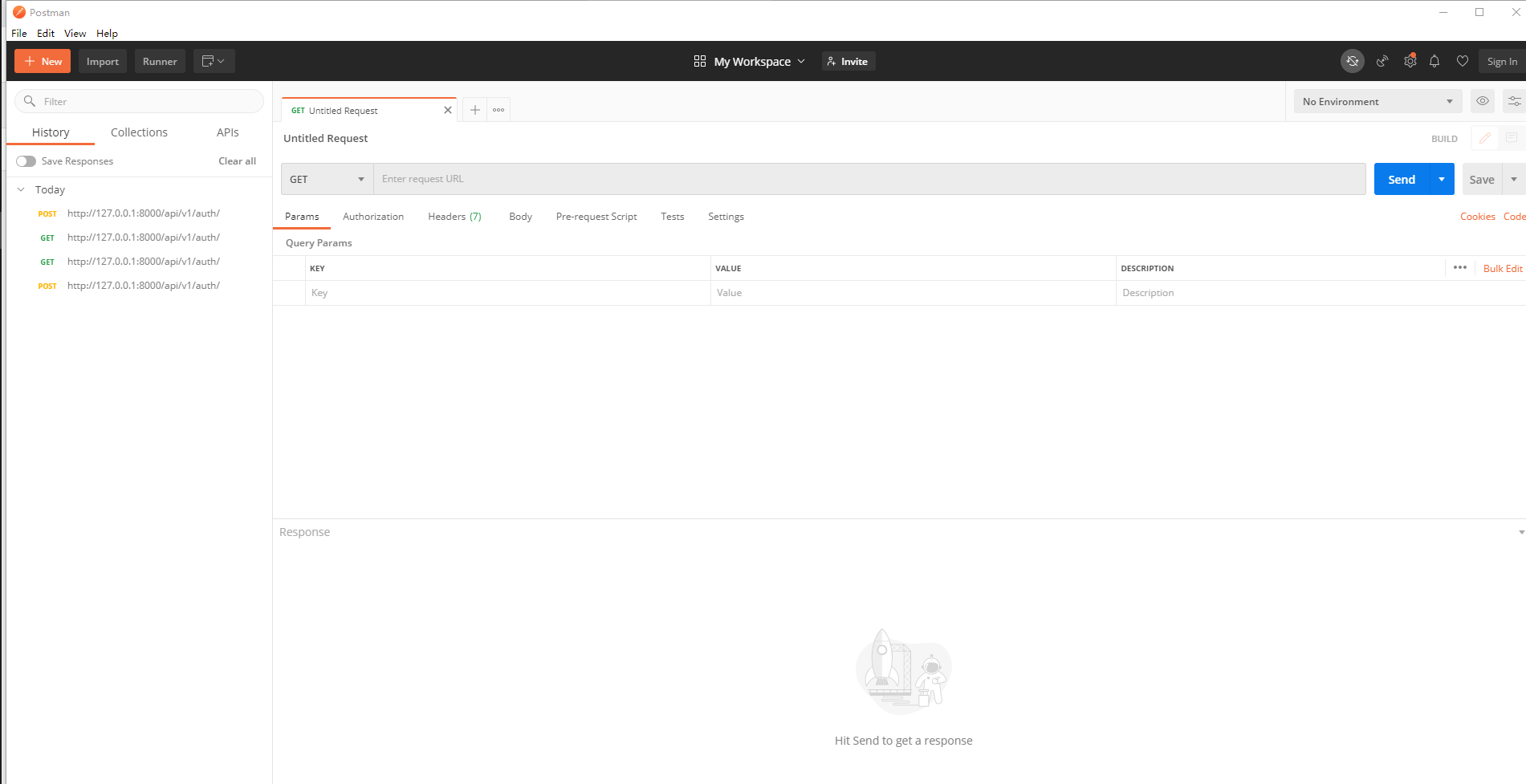
Task: Open Send button dropdown arrow
Action: 1442,179
